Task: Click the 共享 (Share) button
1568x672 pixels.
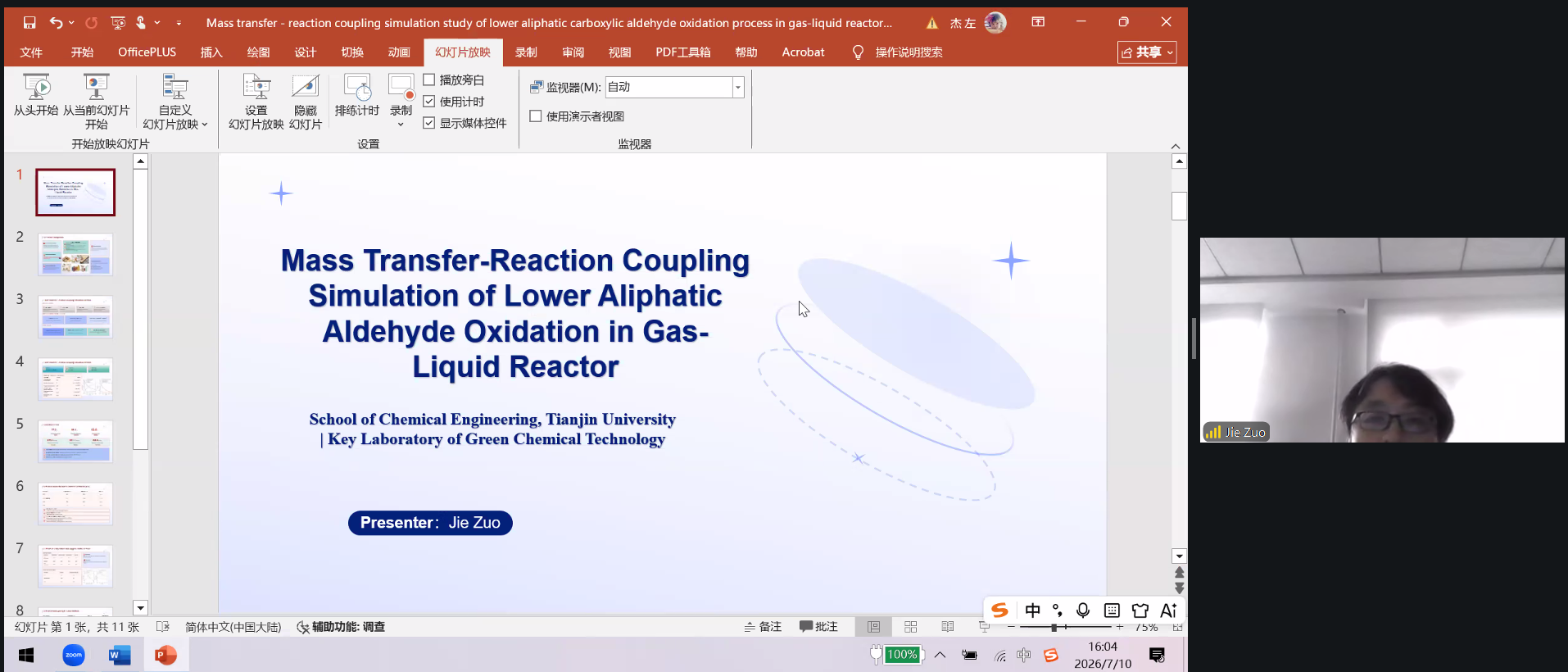Action: coord(1147,52)
